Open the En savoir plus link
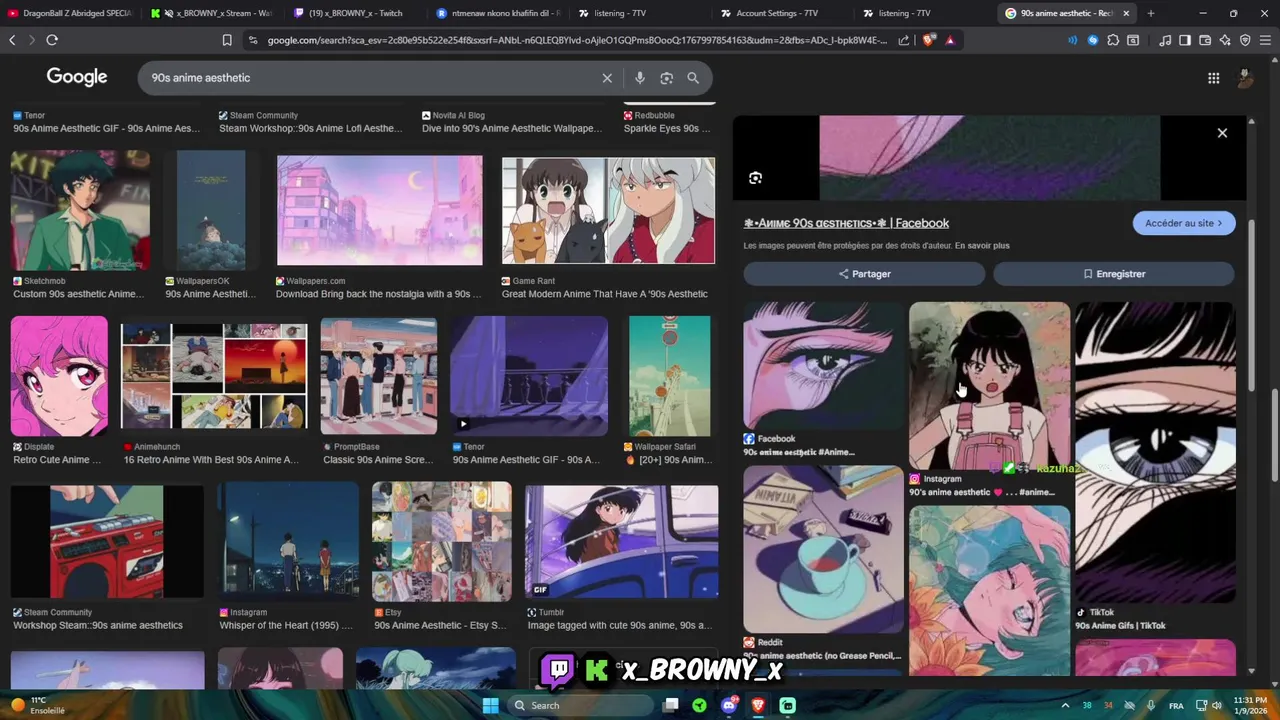The height and width of the screenshot is (720, 1280). pyautogui.click(x=982, y=245)
